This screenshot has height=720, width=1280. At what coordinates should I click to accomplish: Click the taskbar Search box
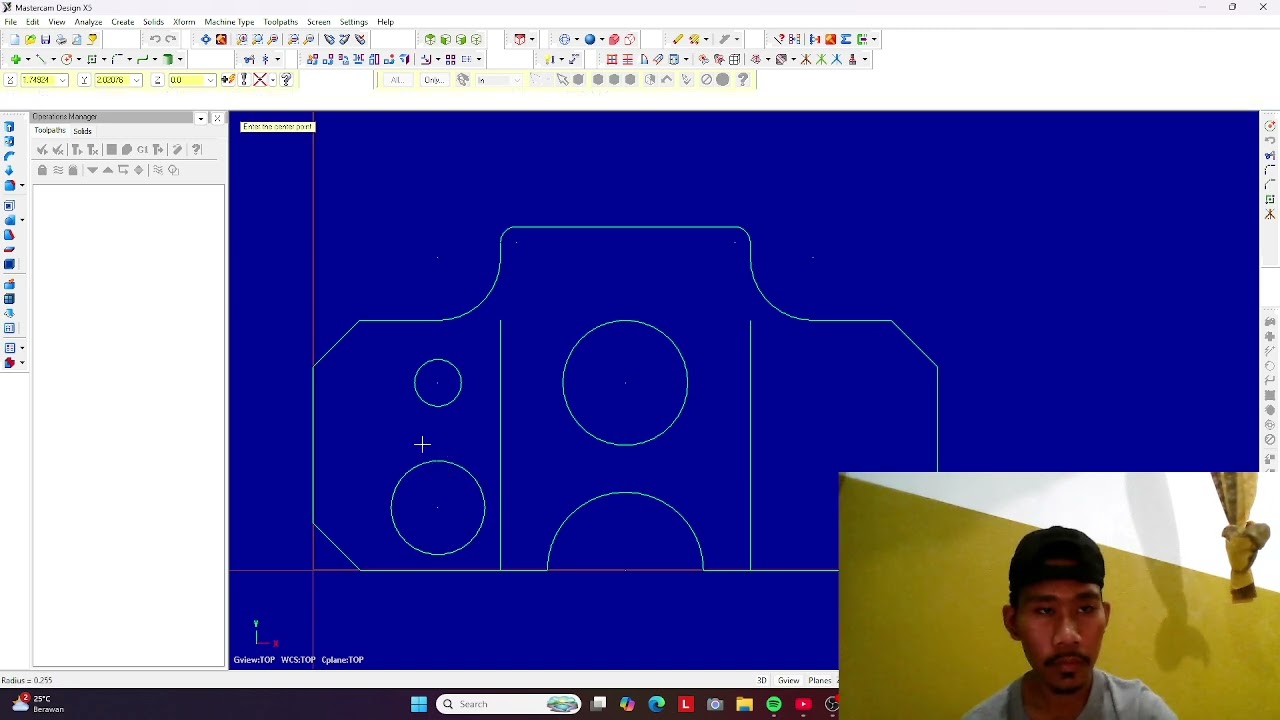pos(509,704)
